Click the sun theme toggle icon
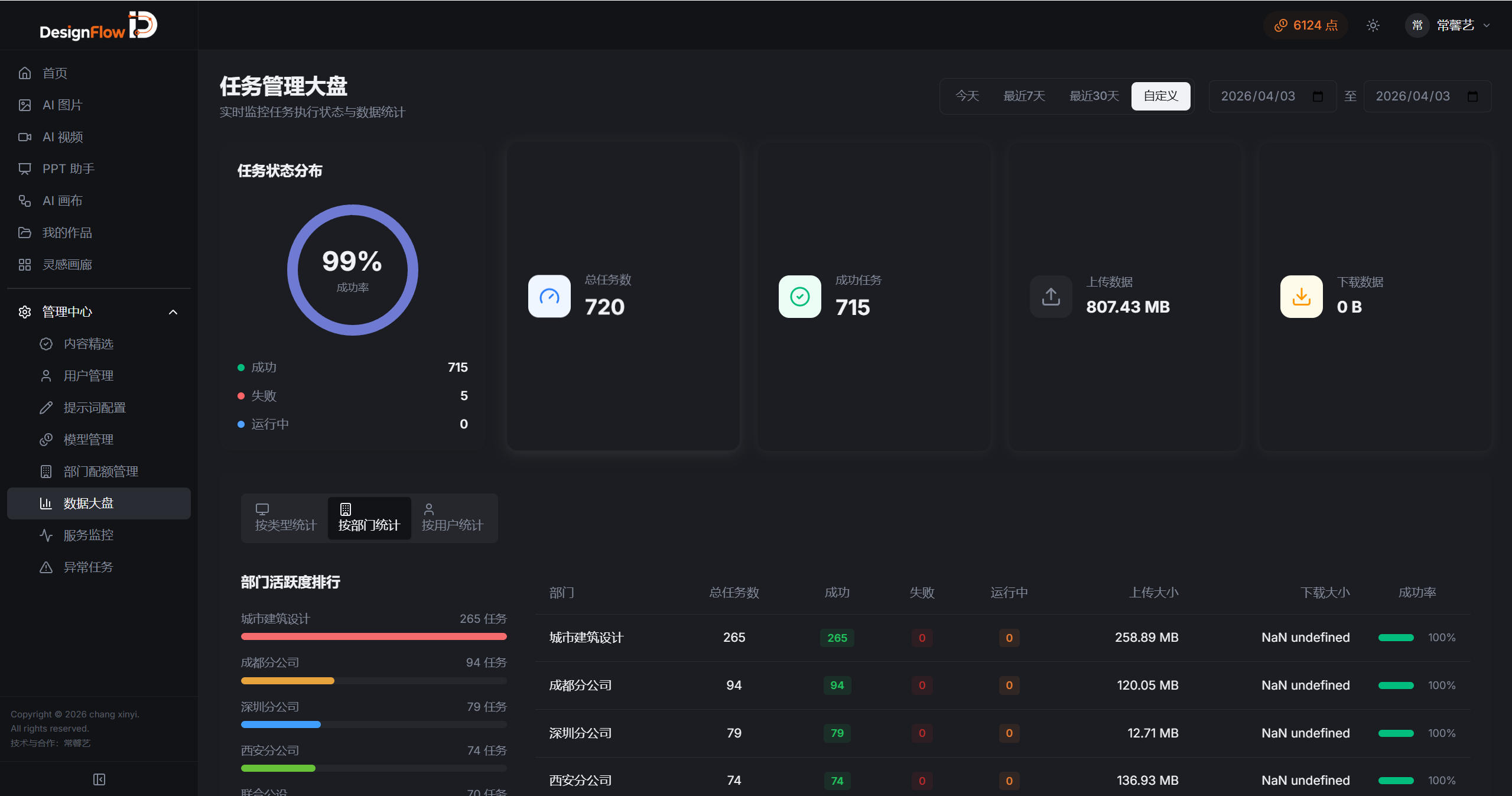 (x=1373, y=25)
